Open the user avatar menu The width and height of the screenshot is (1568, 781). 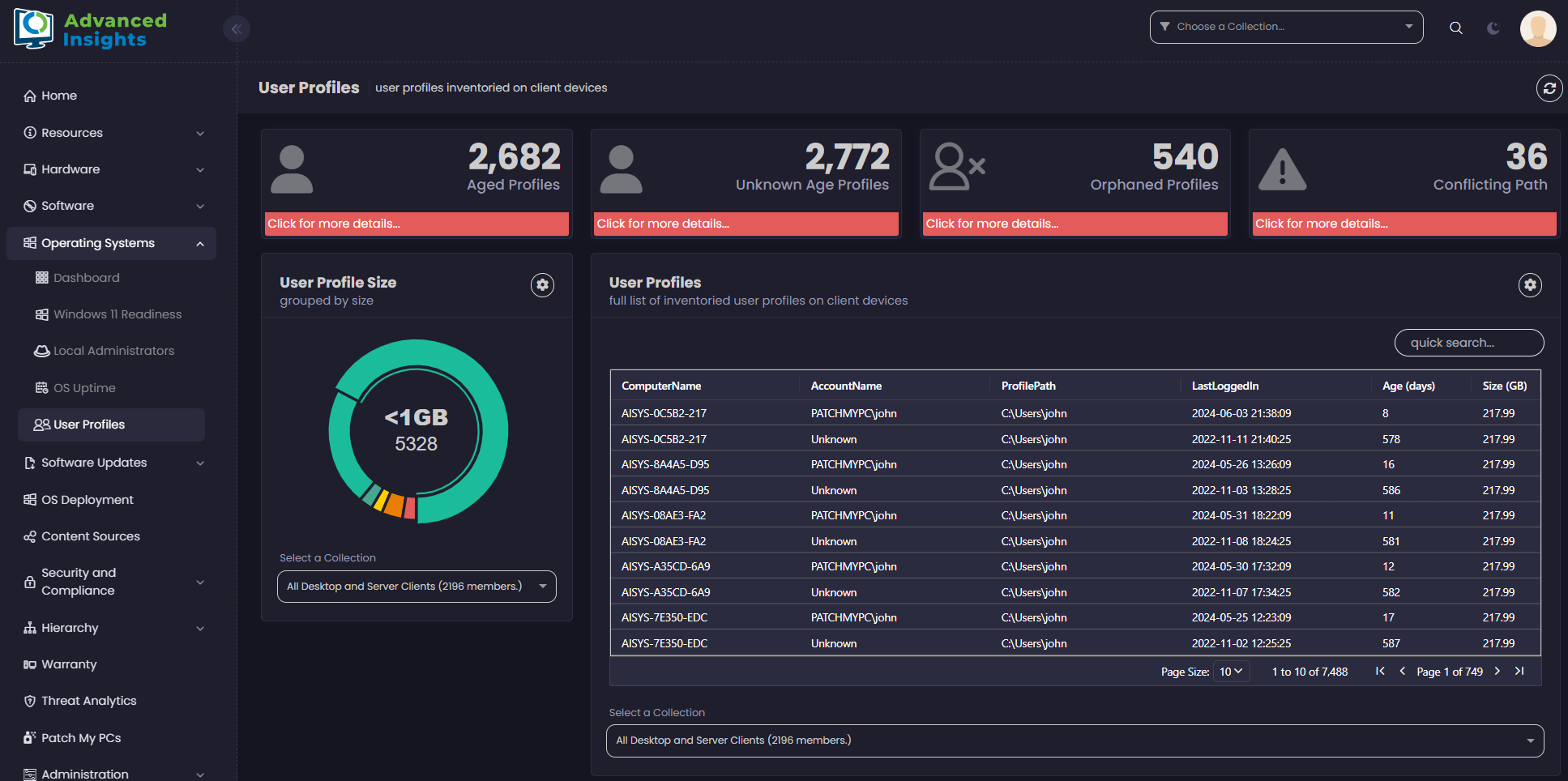click(1537, 28)
